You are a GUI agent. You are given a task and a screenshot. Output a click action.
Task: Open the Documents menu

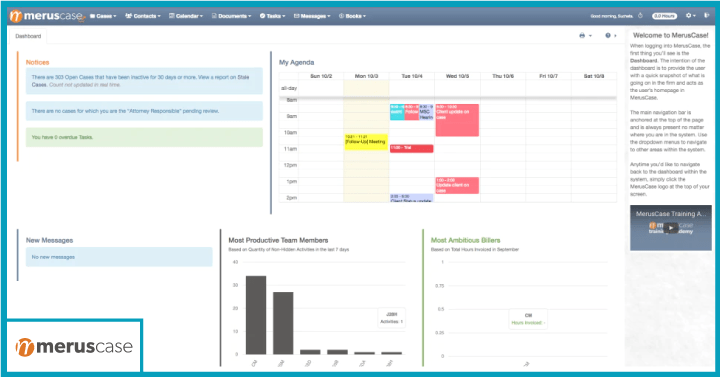pyautogui.click(x=232, y=16)
